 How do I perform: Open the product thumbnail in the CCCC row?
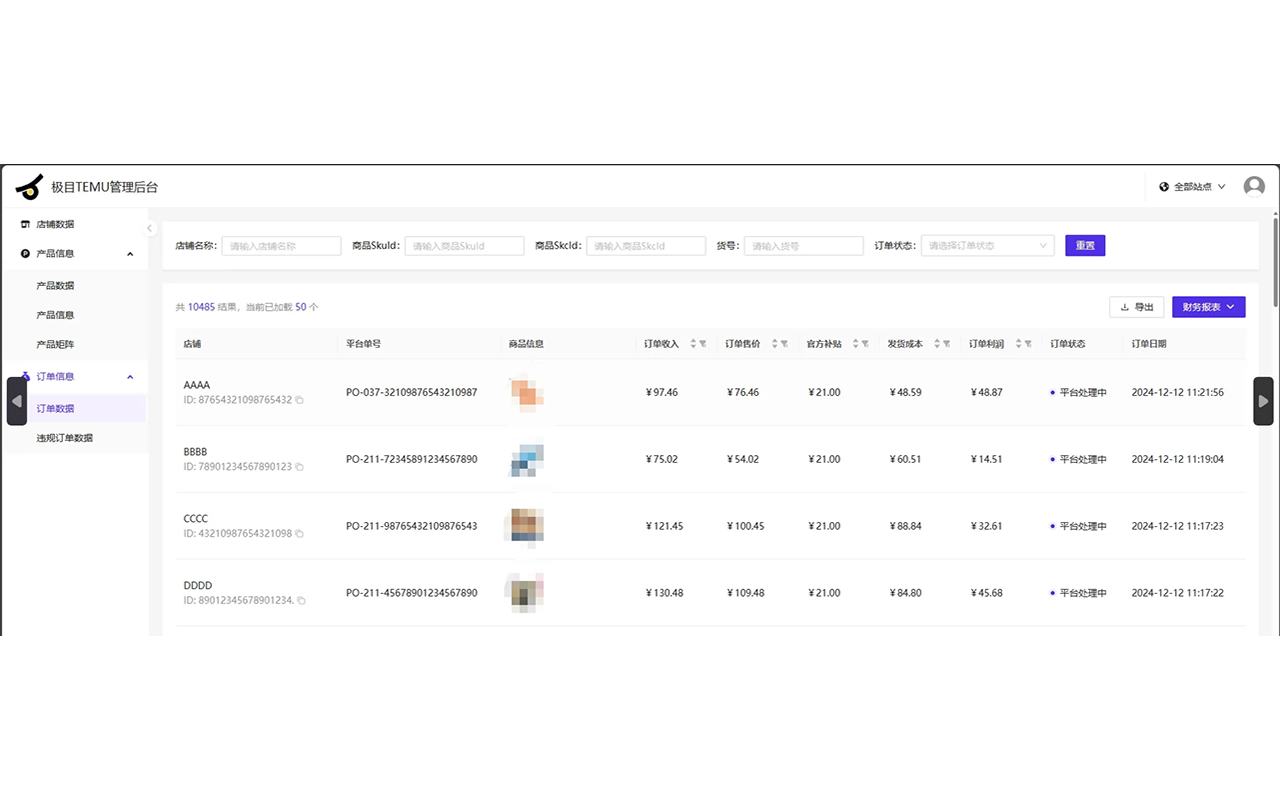[527, 526]
